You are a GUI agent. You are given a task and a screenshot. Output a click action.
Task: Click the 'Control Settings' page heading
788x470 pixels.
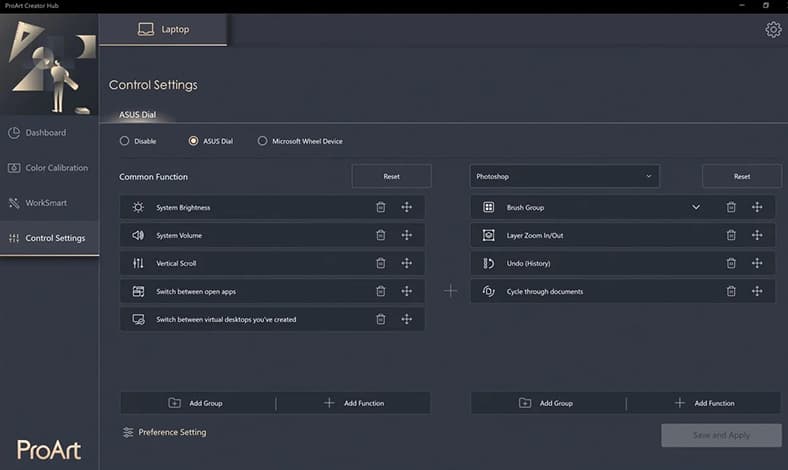(x=153, y=85)
